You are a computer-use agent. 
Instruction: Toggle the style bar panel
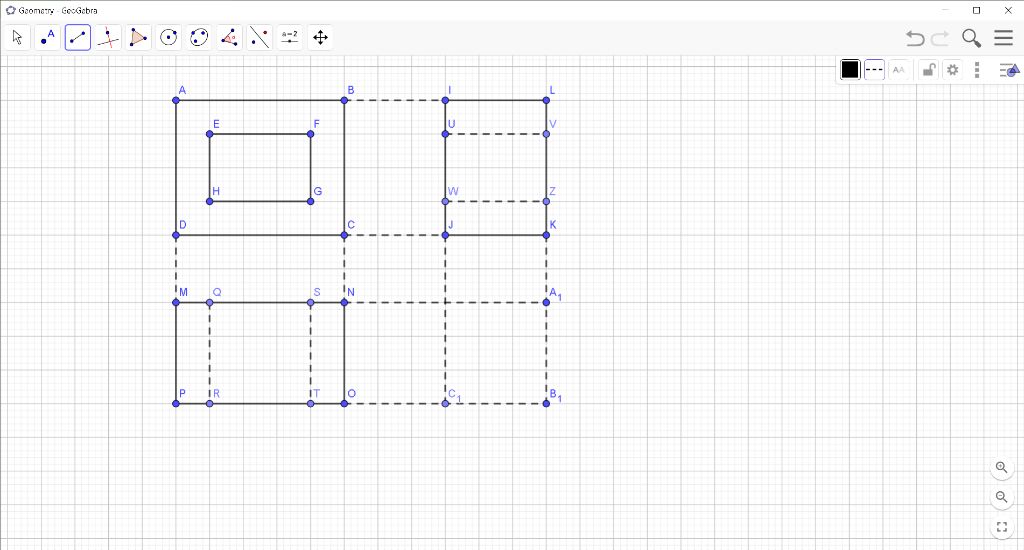pyautogui.click(x=1009, y=69)
